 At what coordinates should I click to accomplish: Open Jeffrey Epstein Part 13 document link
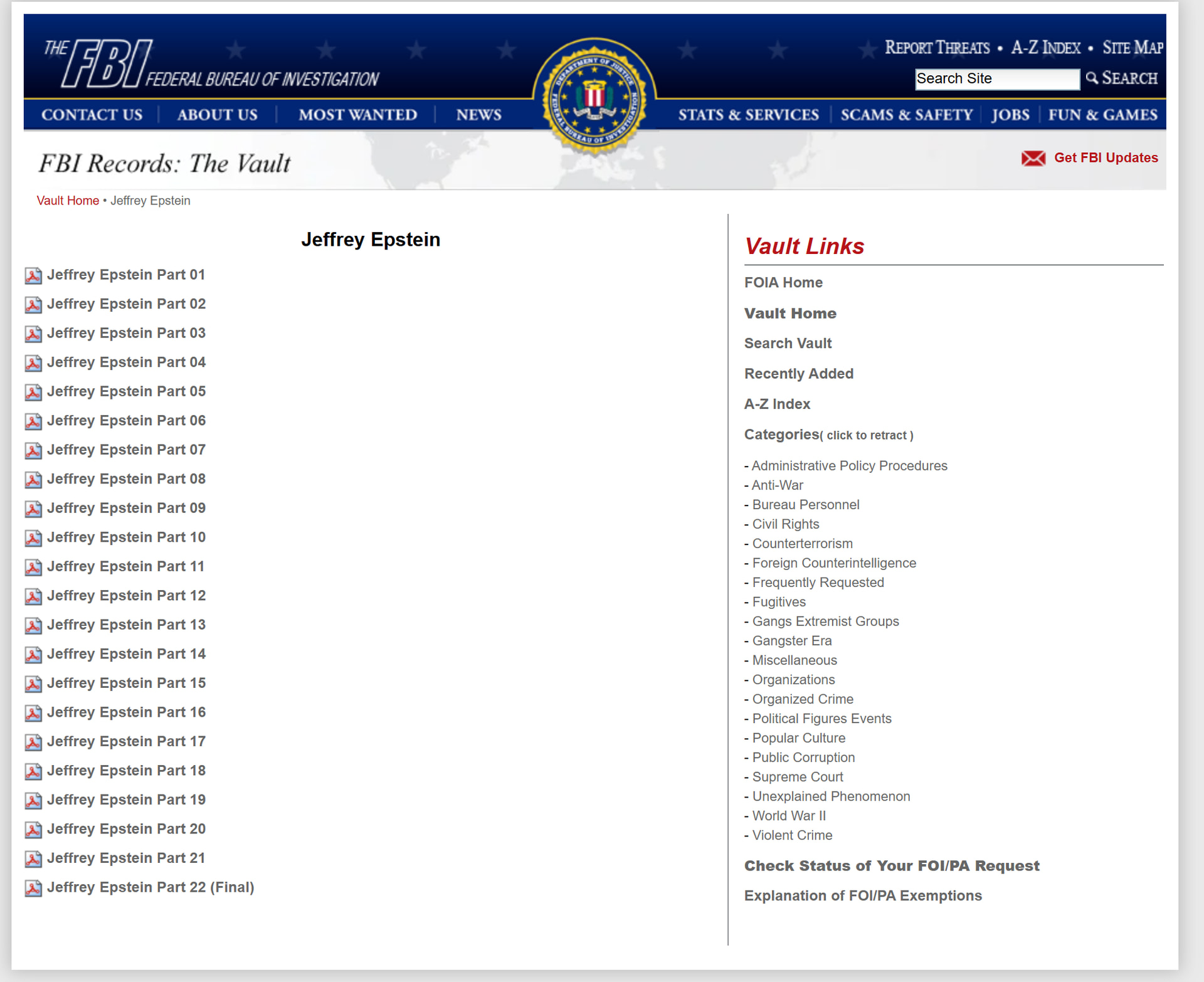pos(126,625)
